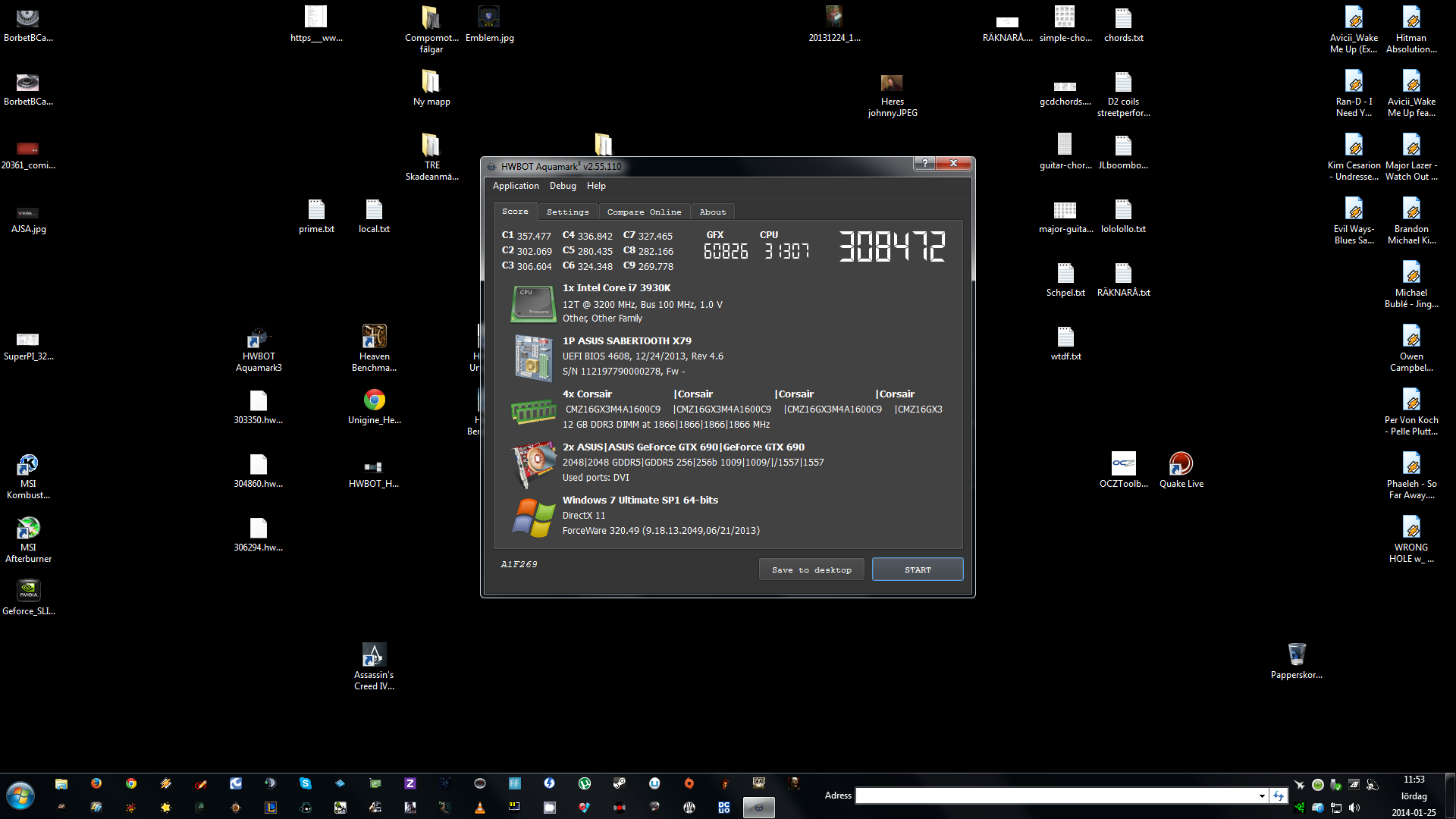This screenshot has height=819, width=1456.
Task: Click the GFX score 60826
Action: (x=726, y=251)
